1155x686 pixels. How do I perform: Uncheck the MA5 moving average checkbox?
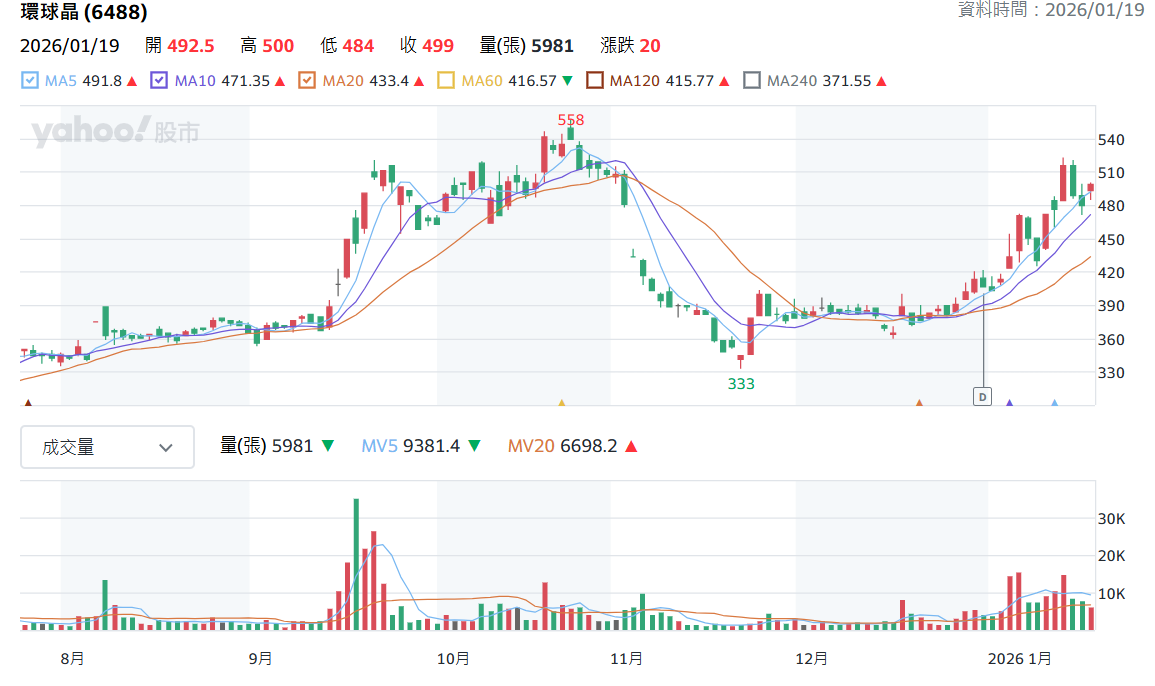29,80
